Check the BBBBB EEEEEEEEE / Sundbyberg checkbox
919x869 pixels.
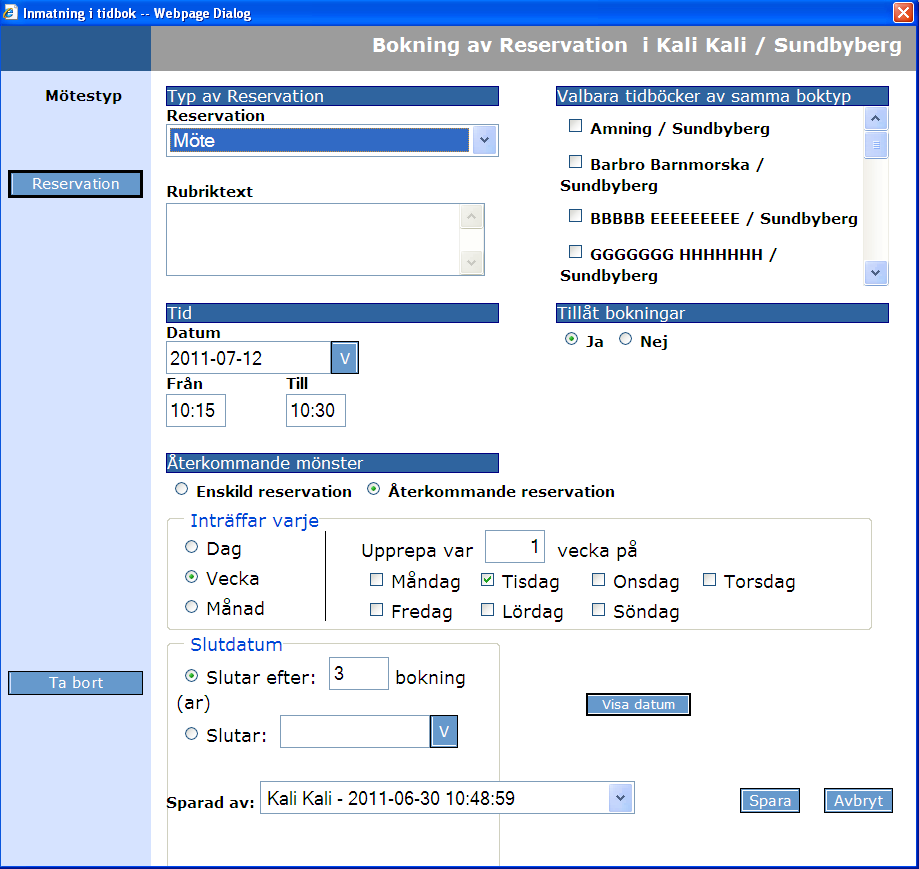(x=576, y=216)
